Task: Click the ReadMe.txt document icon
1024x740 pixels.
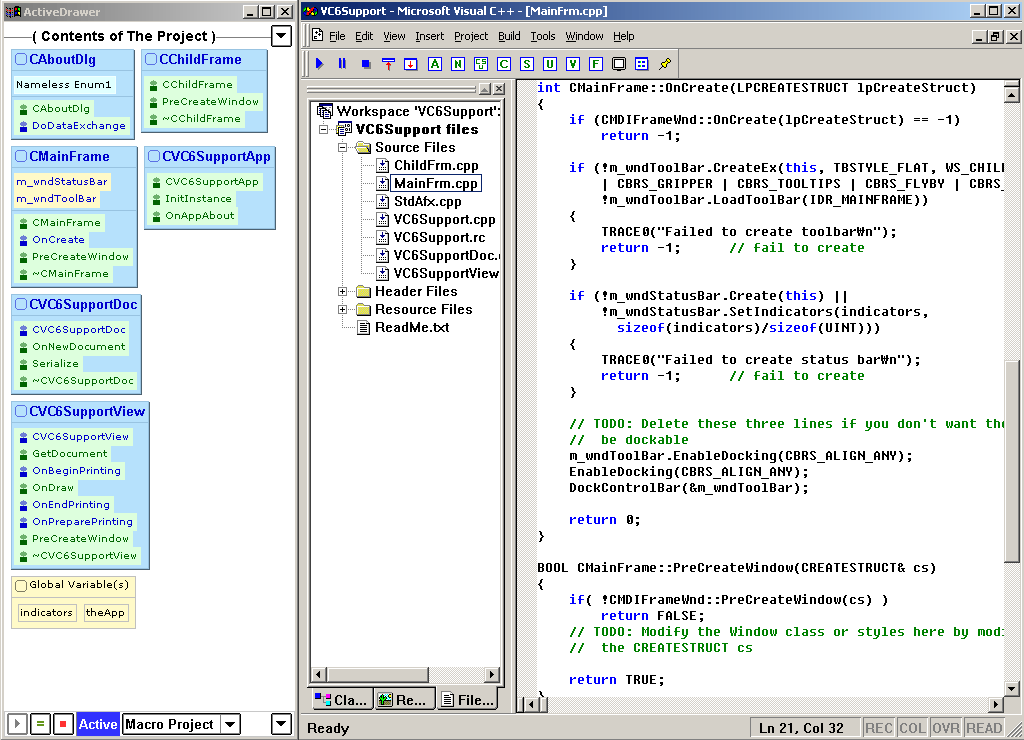Action: (x=364, y=328)
